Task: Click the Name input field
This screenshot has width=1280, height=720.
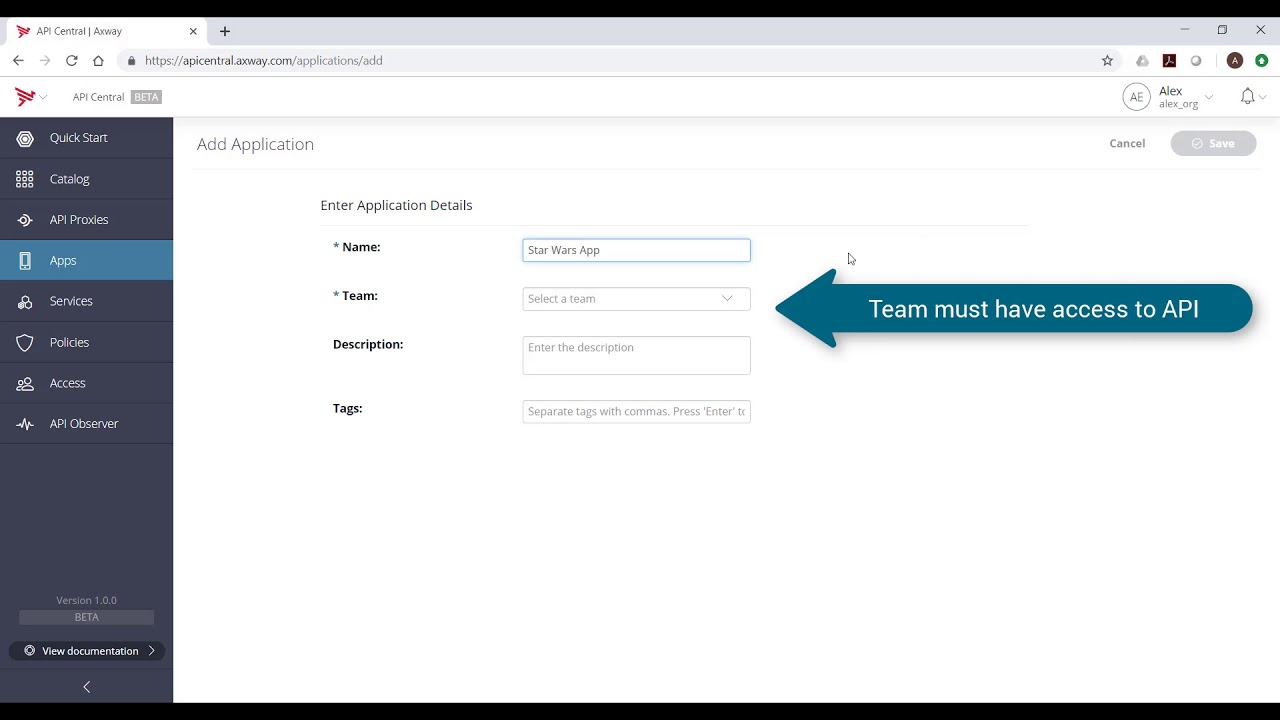Action: 636,250
